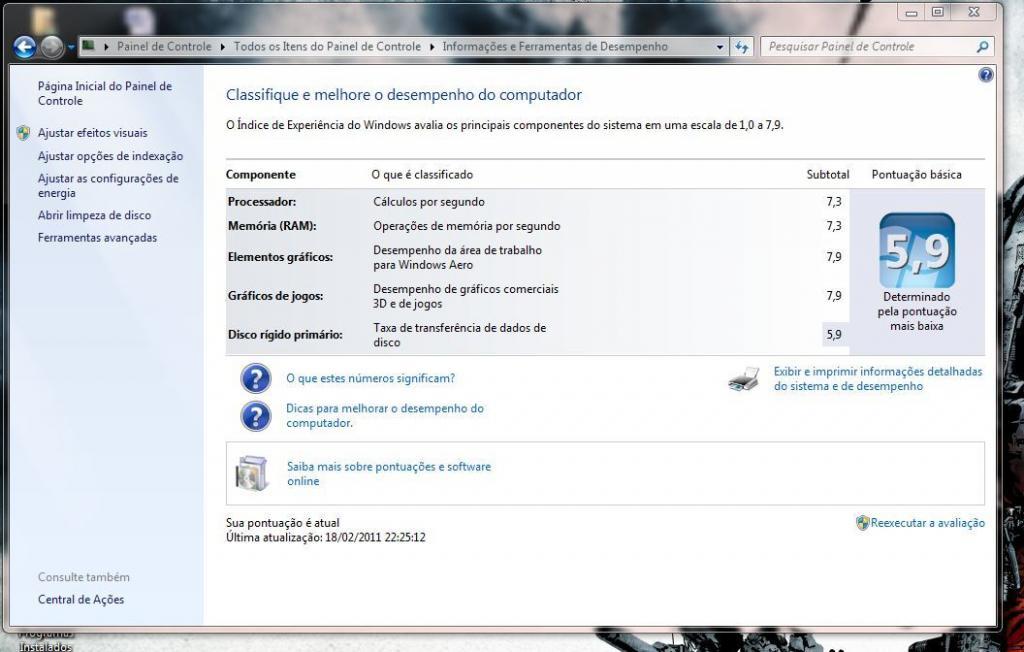Open Ajustar as configurações de energia
The height and width of the screenshot is (652, 1024).
[x=108, y=186]
